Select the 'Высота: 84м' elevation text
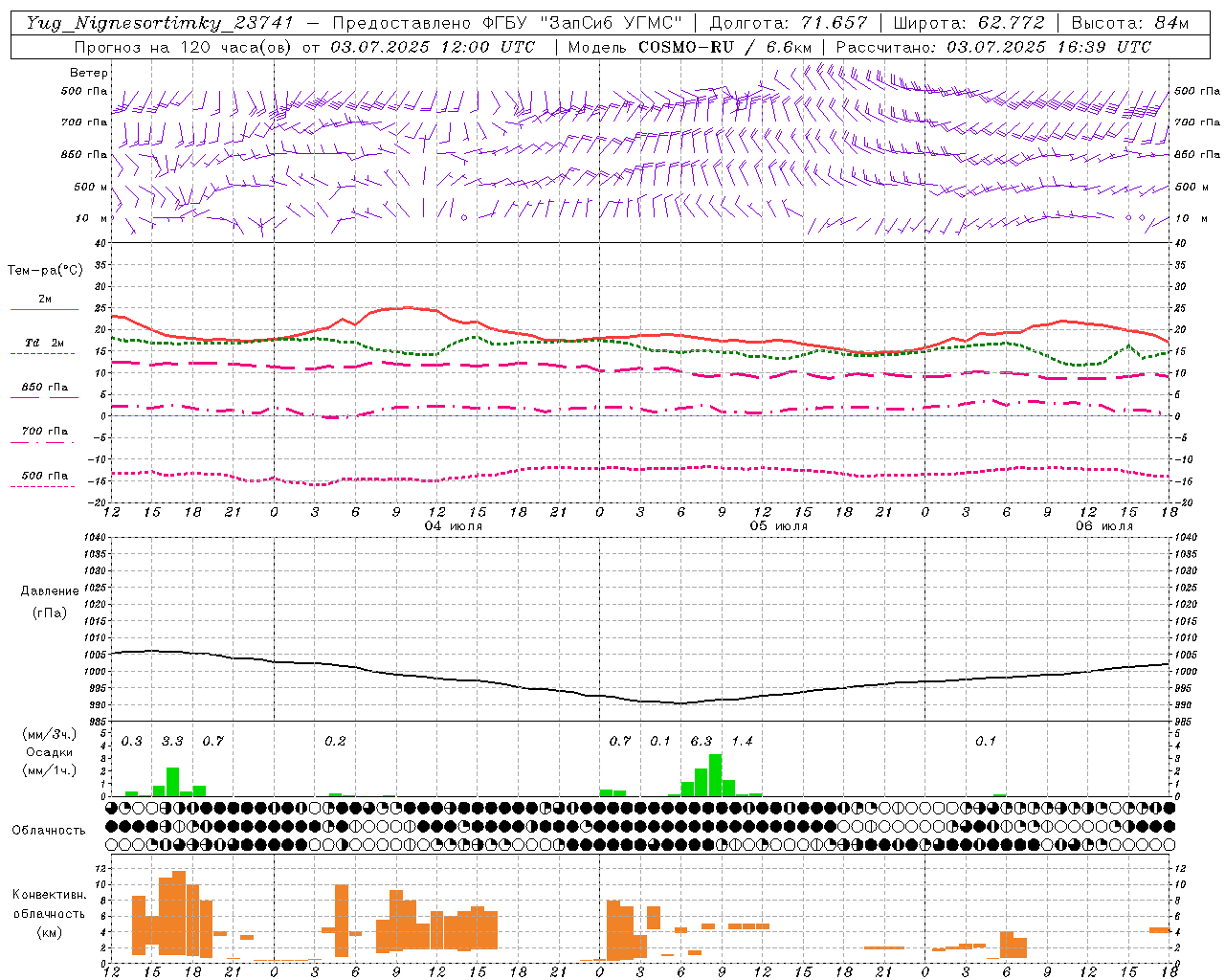Screen dimensions: 1225x980 (1130, 23)
